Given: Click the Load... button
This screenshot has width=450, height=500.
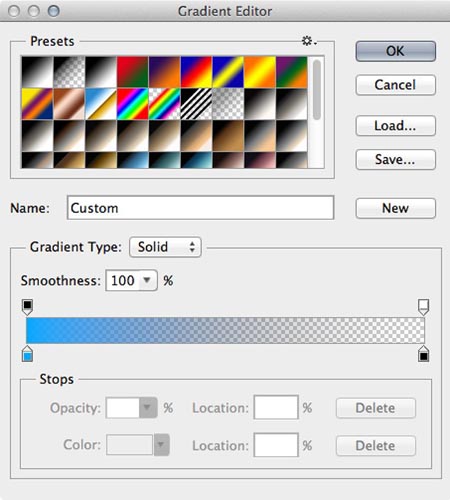Looking at the screenshot, I should pyautogui.click(x=396, y=126).
